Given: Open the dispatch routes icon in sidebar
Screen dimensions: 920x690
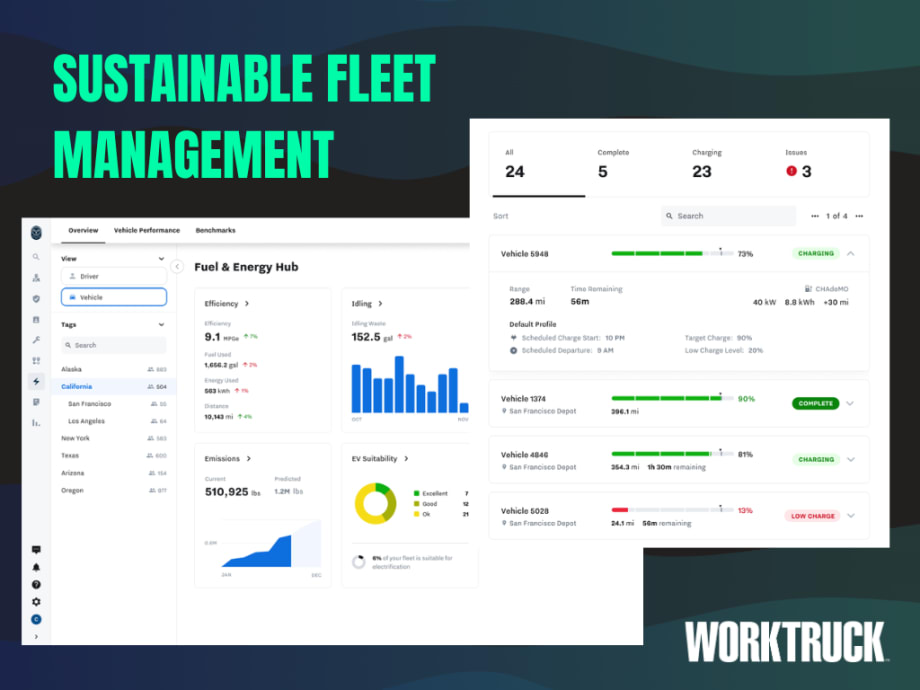Looking at the screenshot, I should (x=36, y=361).
